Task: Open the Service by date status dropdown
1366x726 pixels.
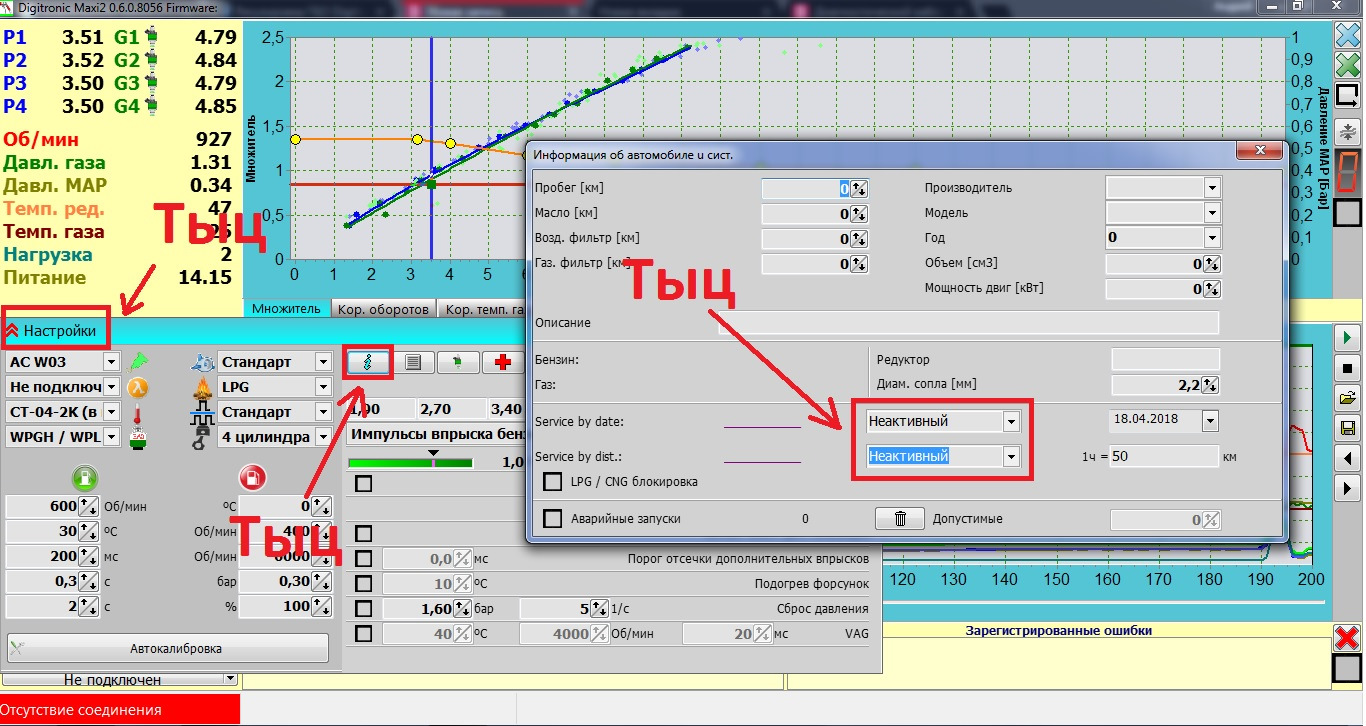Action: point(1011,422)
